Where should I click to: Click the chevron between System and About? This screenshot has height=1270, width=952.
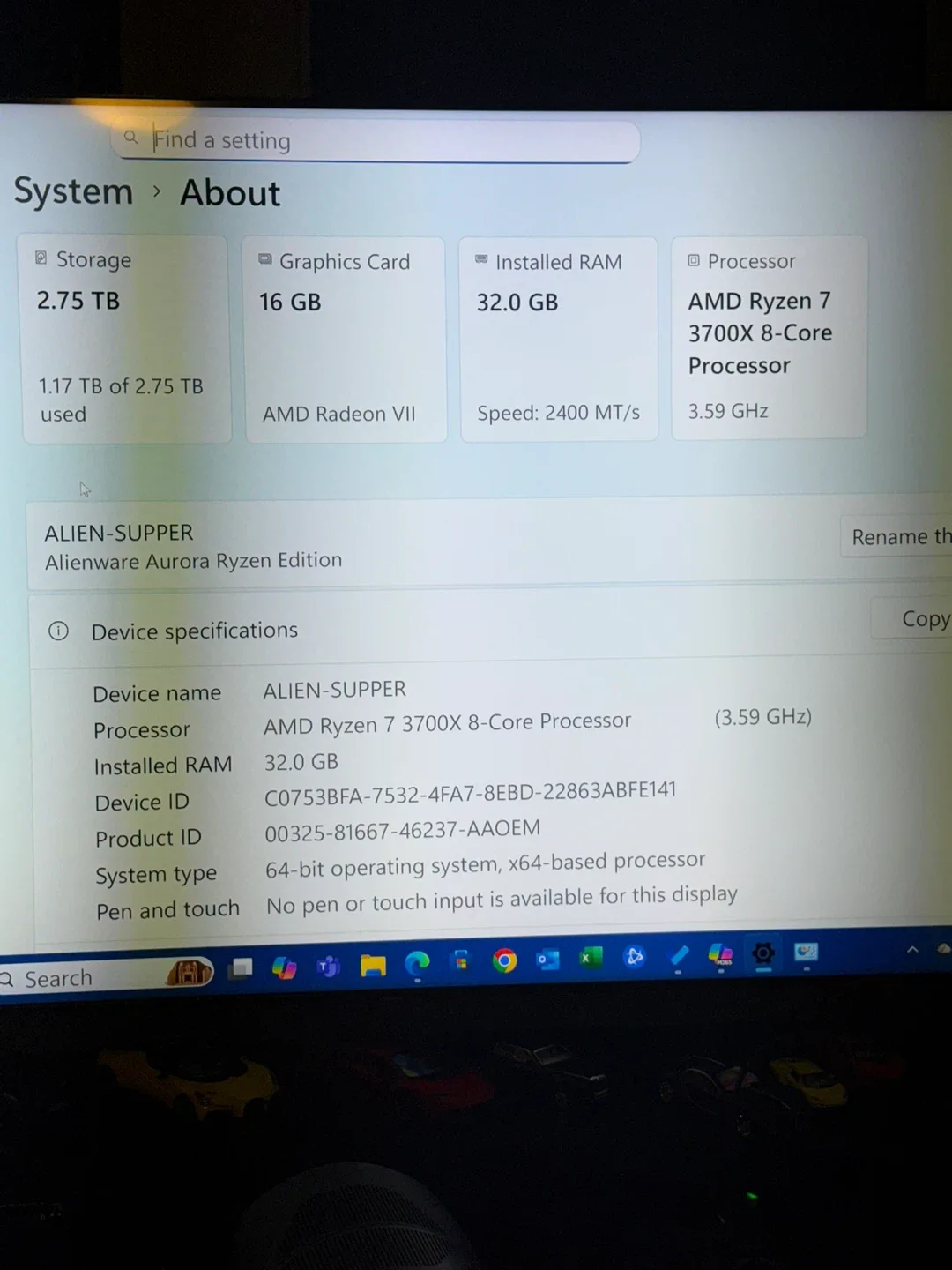157,191
